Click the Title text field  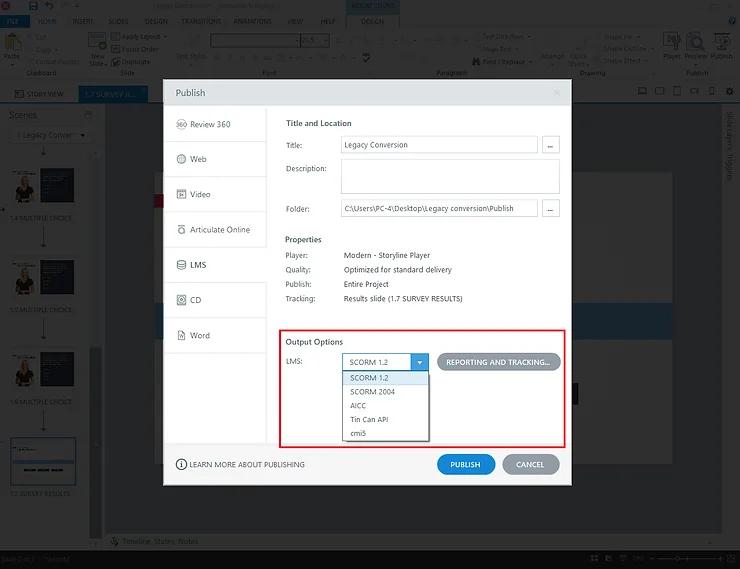point(439,145)
